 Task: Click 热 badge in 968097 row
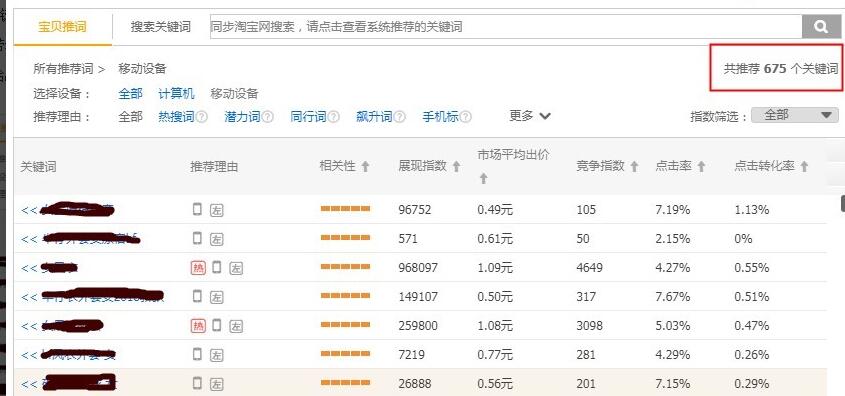[198, 268]
